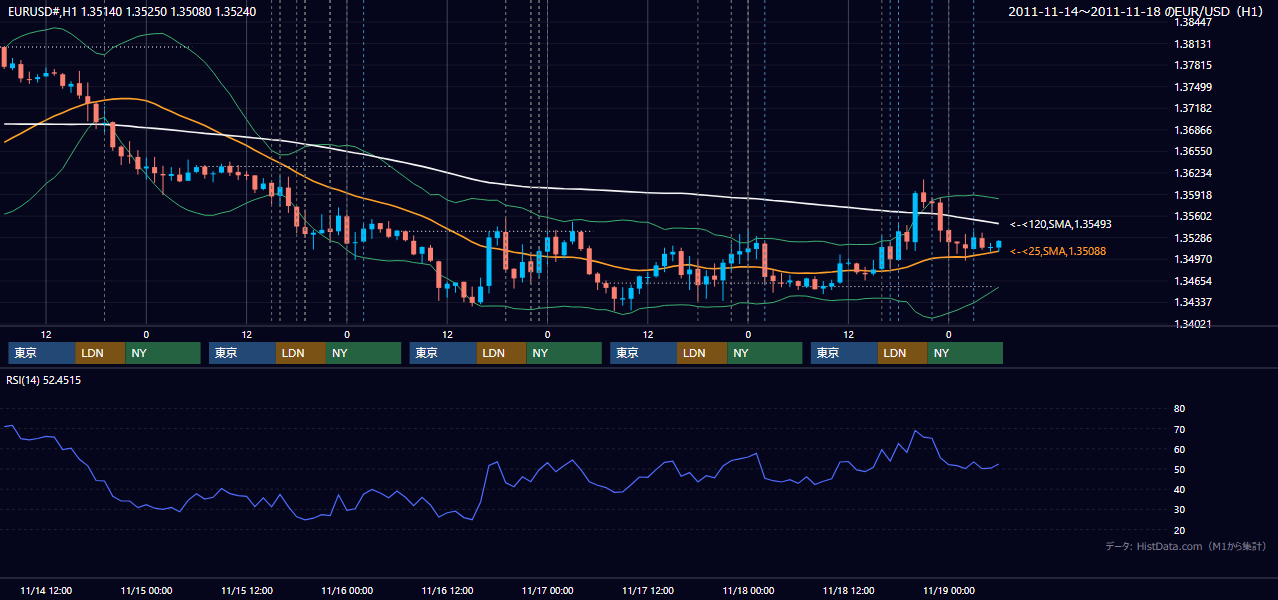
Task: Click the 1.34337 price axis label
Action: click(x=1193, y=302)
